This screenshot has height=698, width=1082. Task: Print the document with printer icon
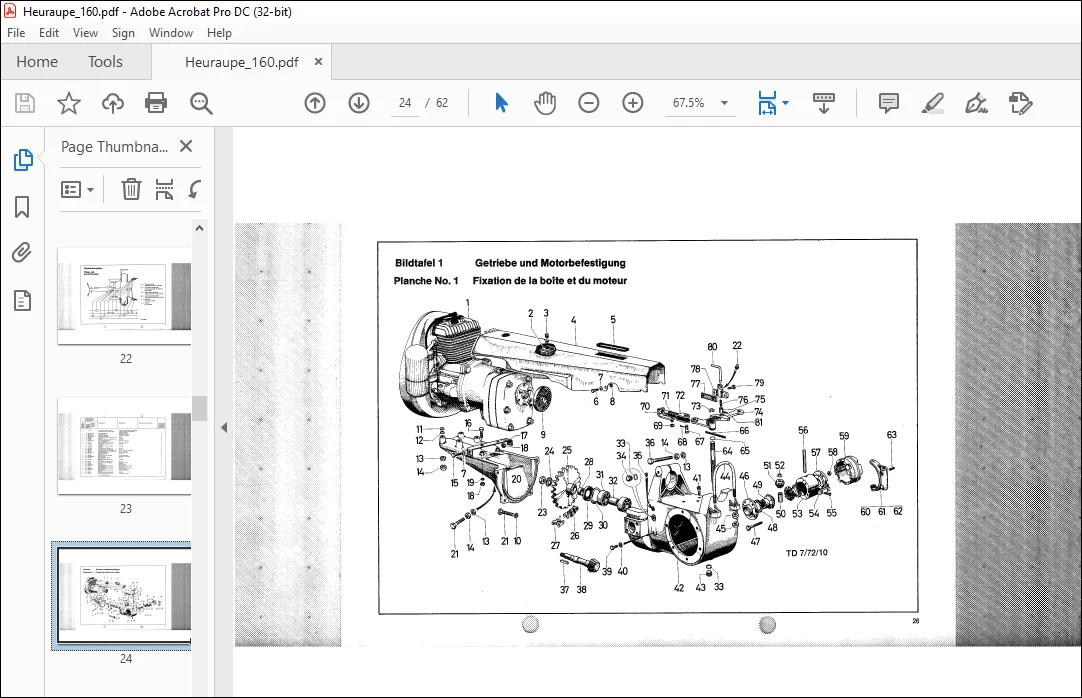point(156,103)
